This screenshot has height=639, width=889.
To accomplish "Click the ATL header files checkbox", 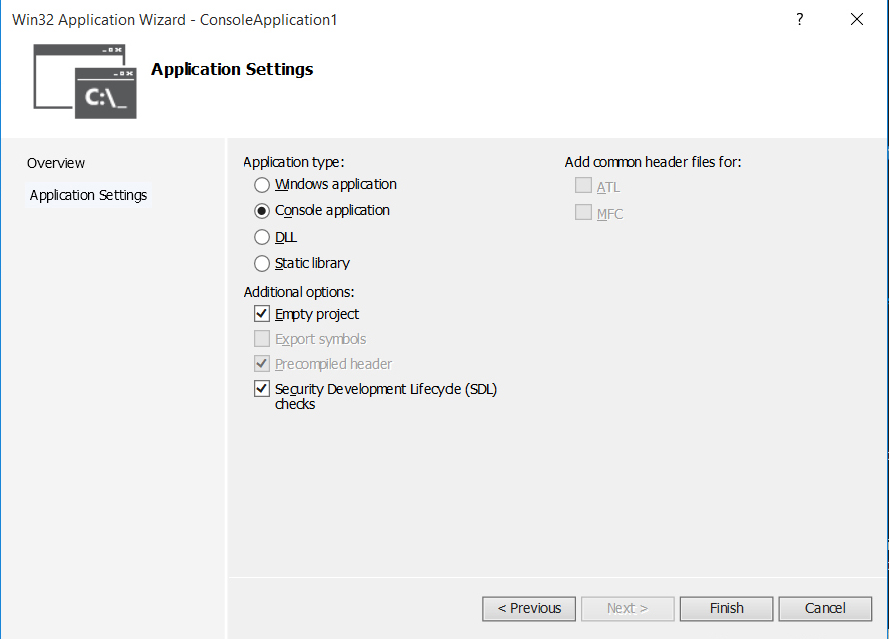I will pyautogui.click(x=583, y=185).
